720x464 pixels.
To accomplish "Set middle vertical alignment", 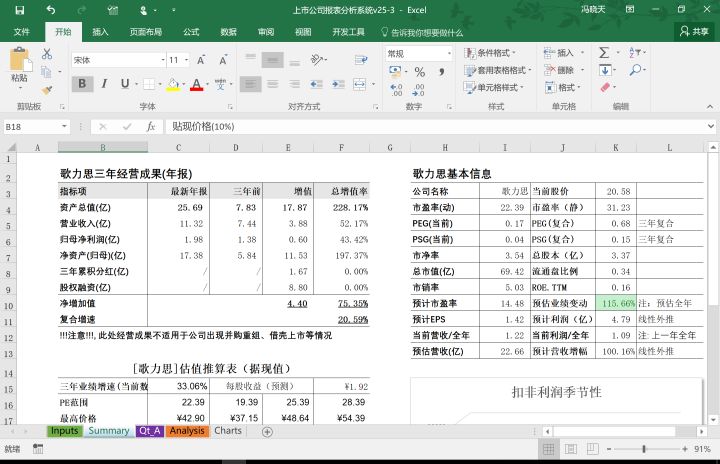I will [273, 60].
